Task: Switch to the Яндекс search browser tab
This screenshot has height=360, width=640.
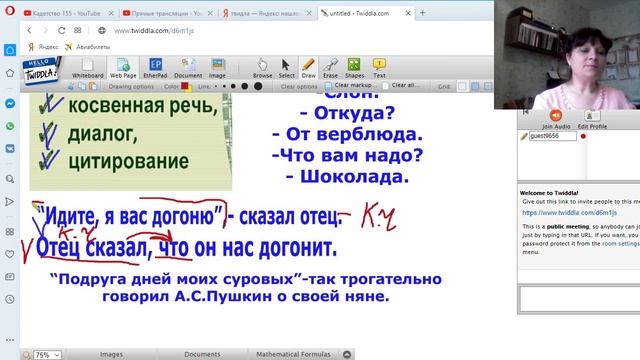Action: click(x=266, y=13)
